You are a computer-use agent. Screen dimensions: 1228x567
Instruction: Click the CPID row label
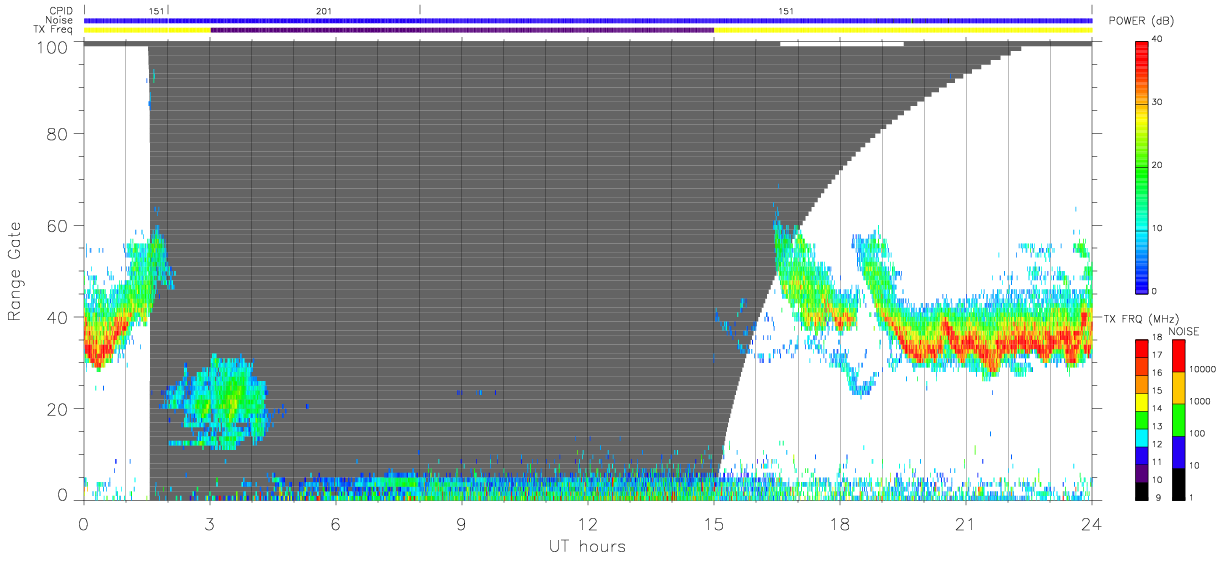pyautogui.click(x=61, y=11)
